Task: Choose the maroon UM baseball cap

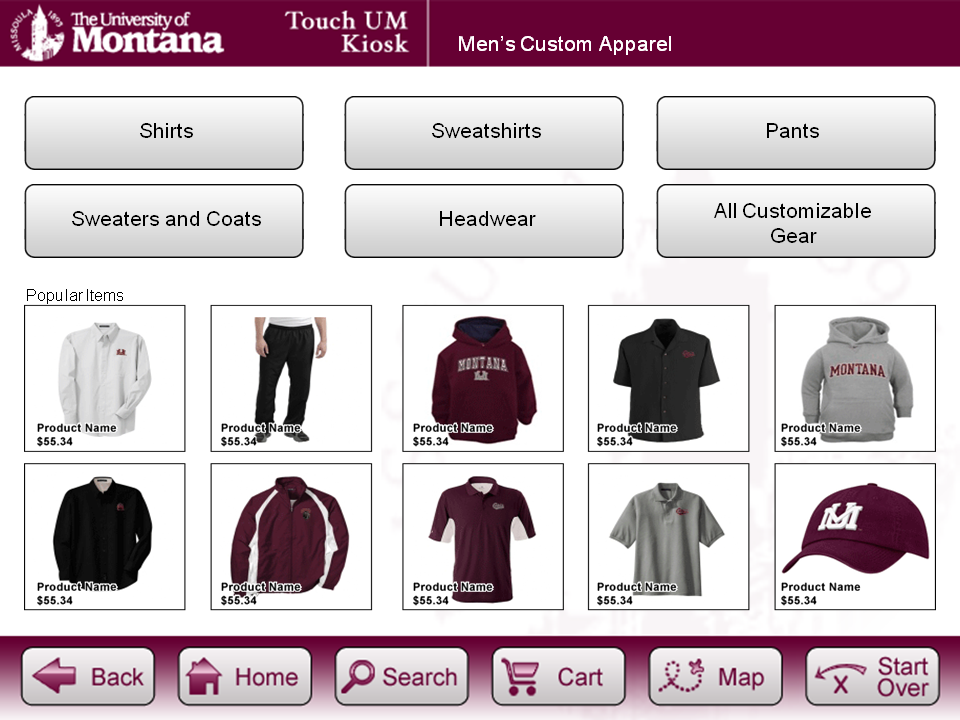Action: point(855,536)
